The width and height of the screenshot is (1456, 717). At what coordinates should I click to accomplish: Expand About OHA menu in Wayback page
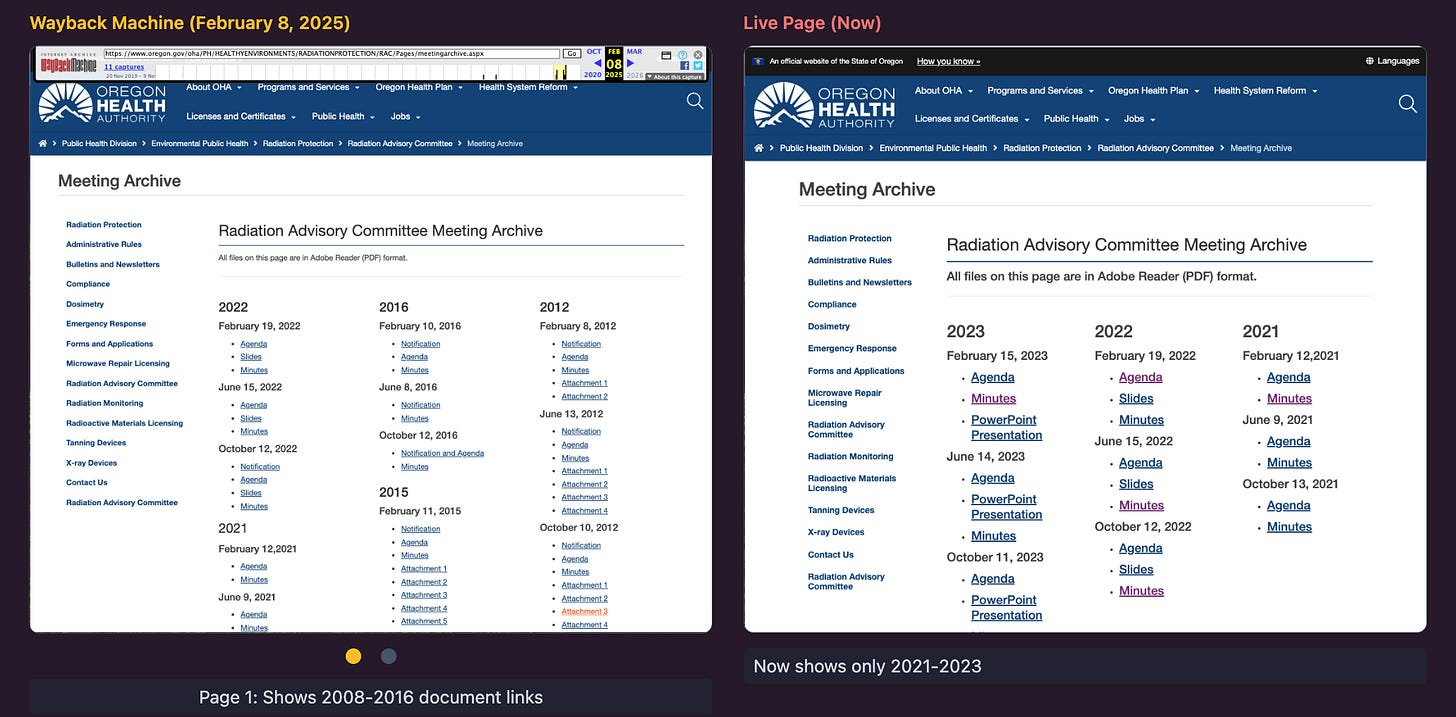pos(214,87)
